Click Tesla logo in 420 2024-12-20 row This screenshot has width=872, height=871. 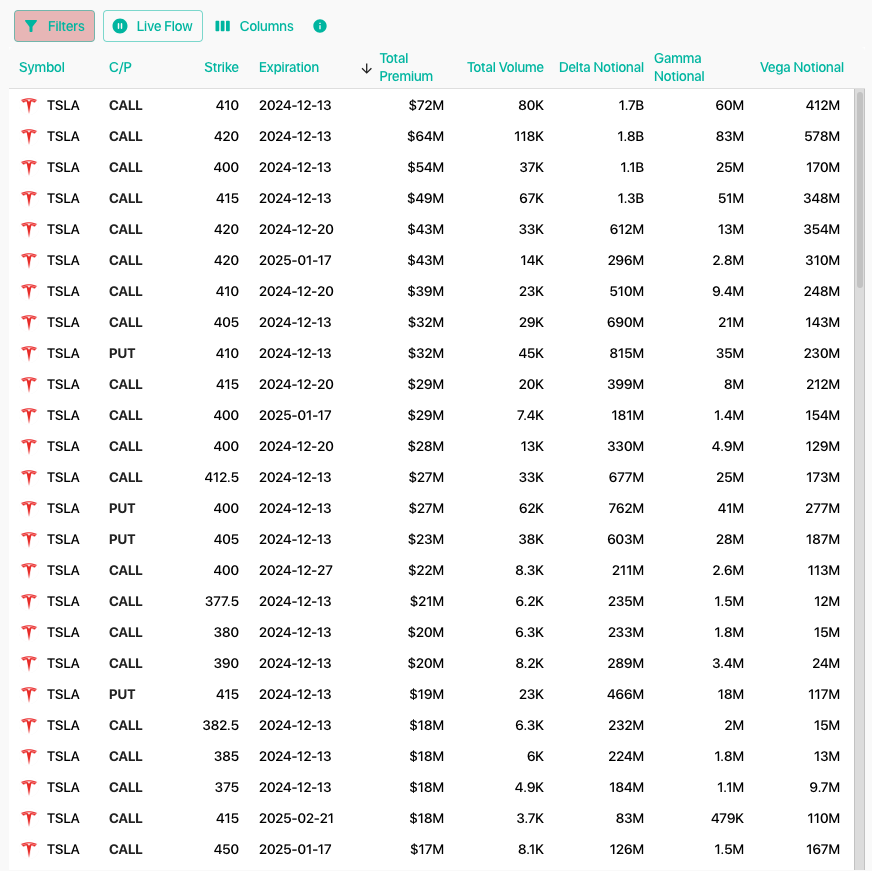click(29, 229)
